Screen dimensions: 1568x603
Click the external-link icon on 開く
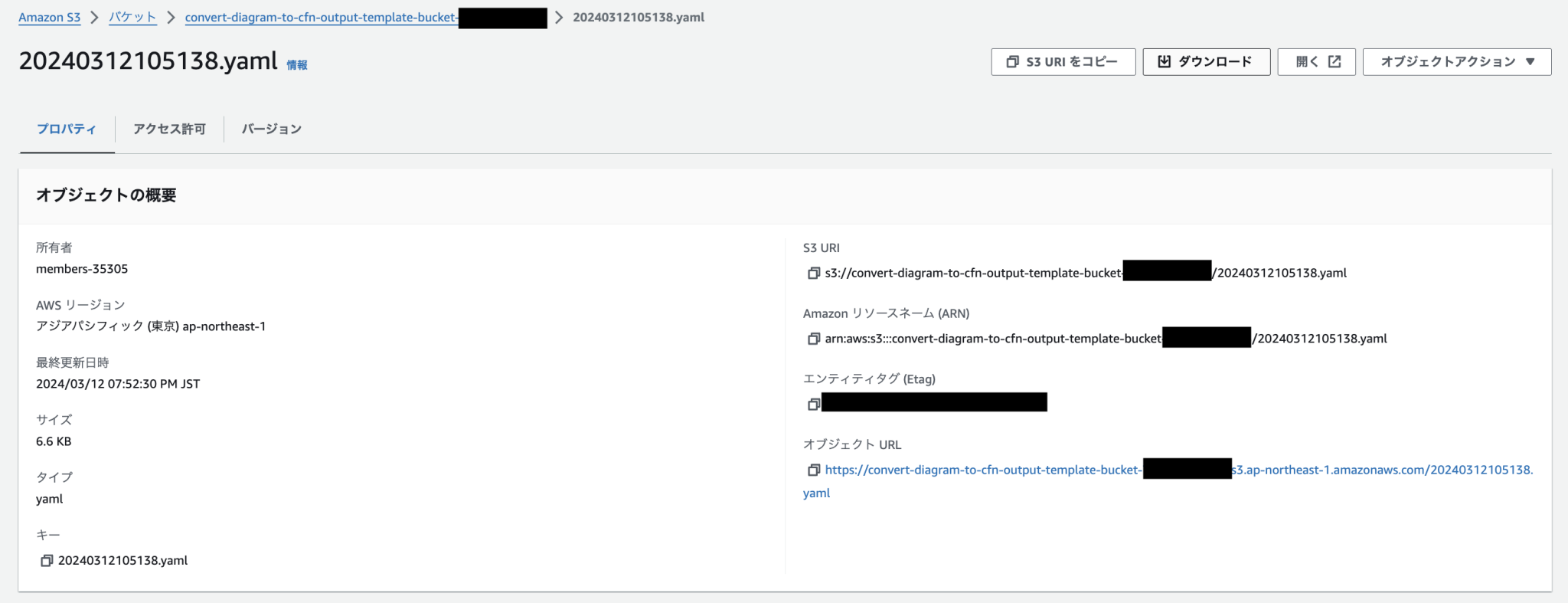coord(1334,62)
